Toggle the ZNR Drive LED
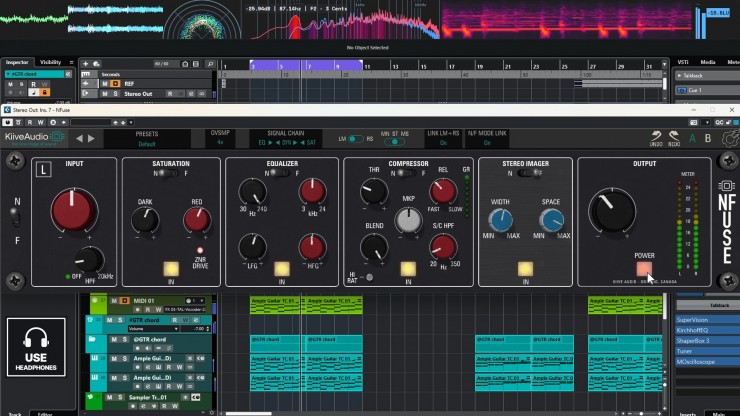740x416 pixels. [x=200, y=250]
